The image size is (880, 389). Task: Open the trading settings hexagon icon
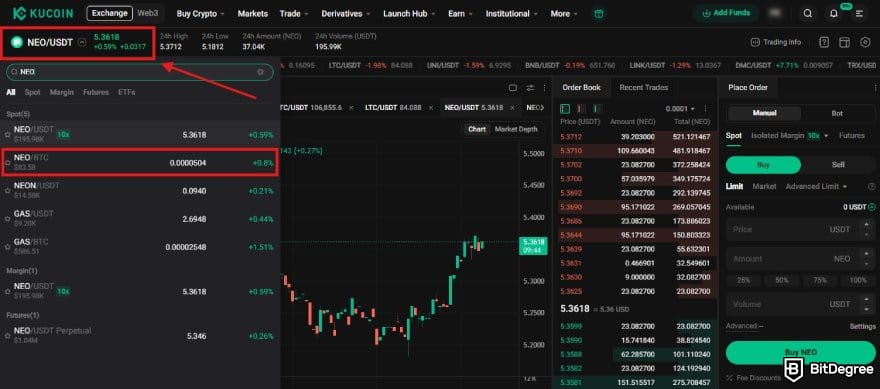click(x=864, y=42)
